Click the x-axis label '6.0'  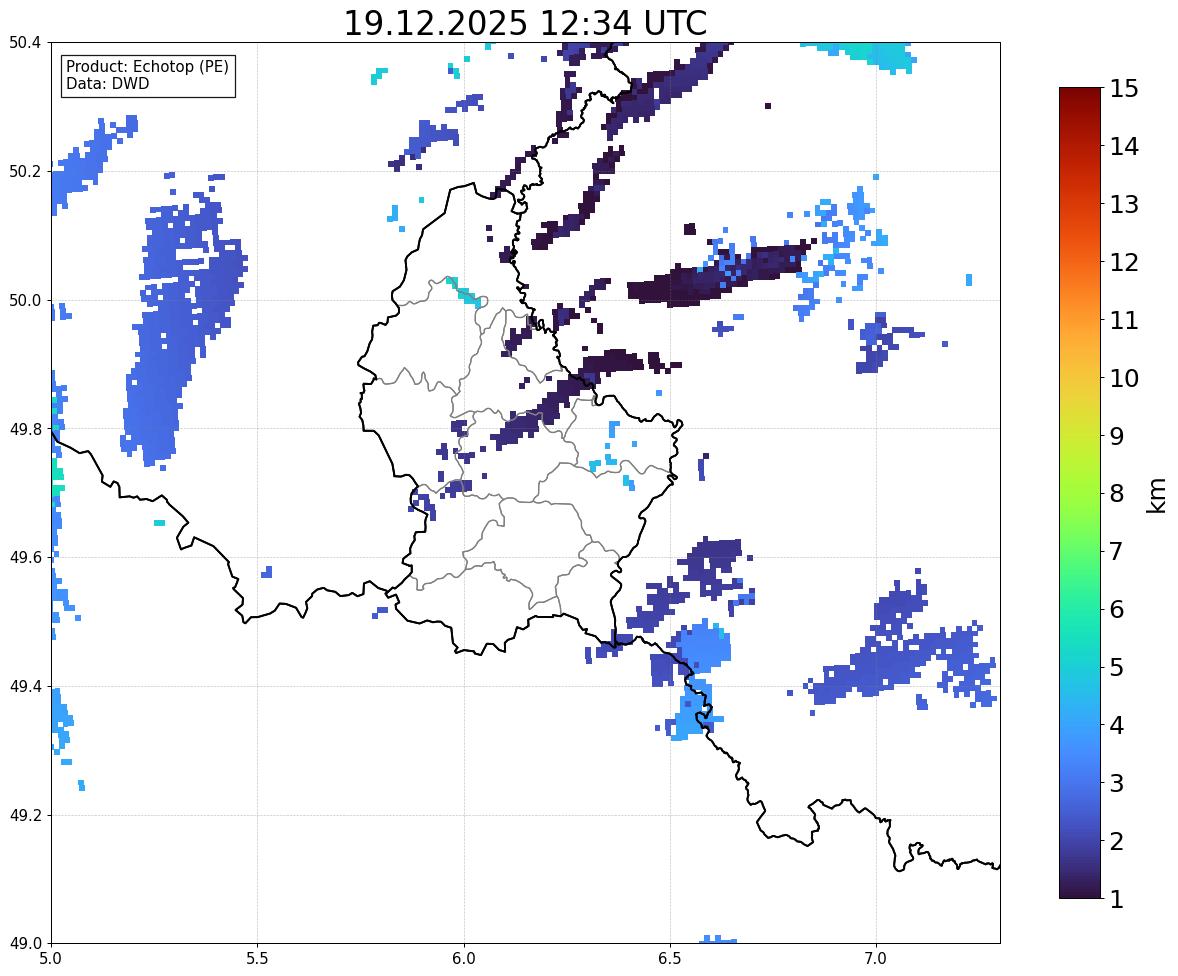click(464, 959)
